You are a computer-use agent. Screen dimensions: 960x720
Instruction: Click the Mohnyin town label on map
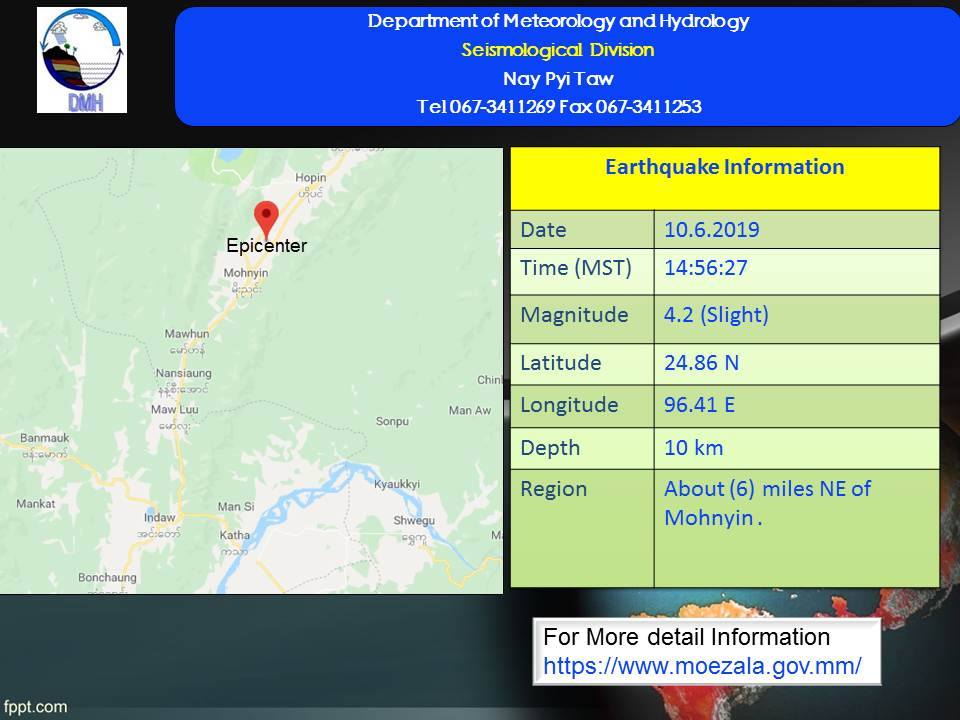point(246,273)
